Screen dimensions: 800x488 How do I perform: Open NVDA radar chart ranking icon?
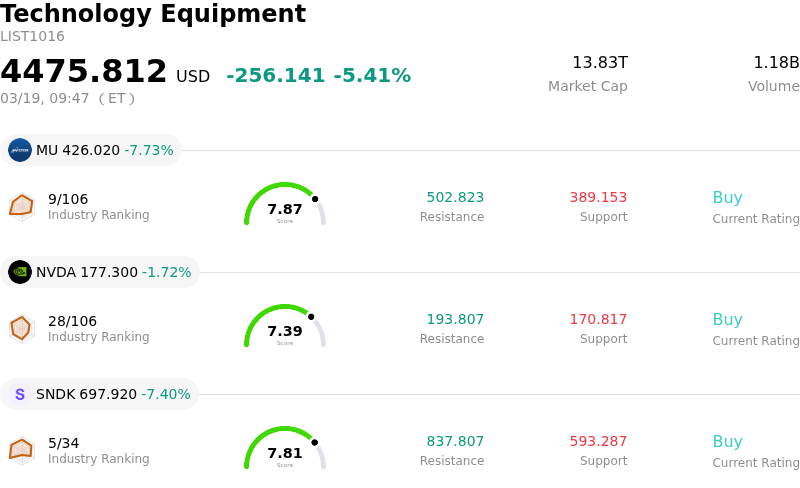point(21,328)
